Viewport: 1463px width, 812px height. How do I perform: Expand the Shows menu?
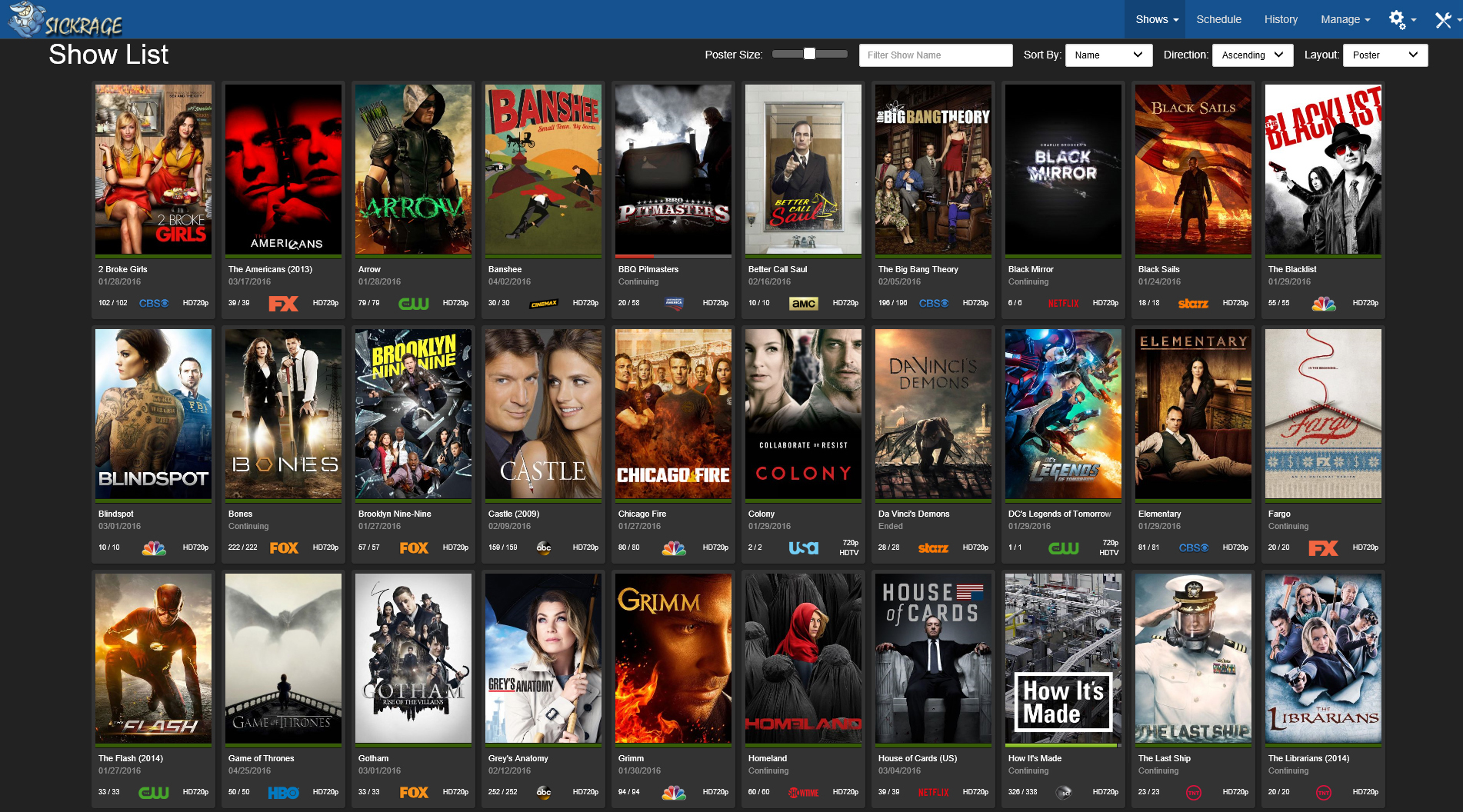pyautogui.click(x=1157, y=19)
